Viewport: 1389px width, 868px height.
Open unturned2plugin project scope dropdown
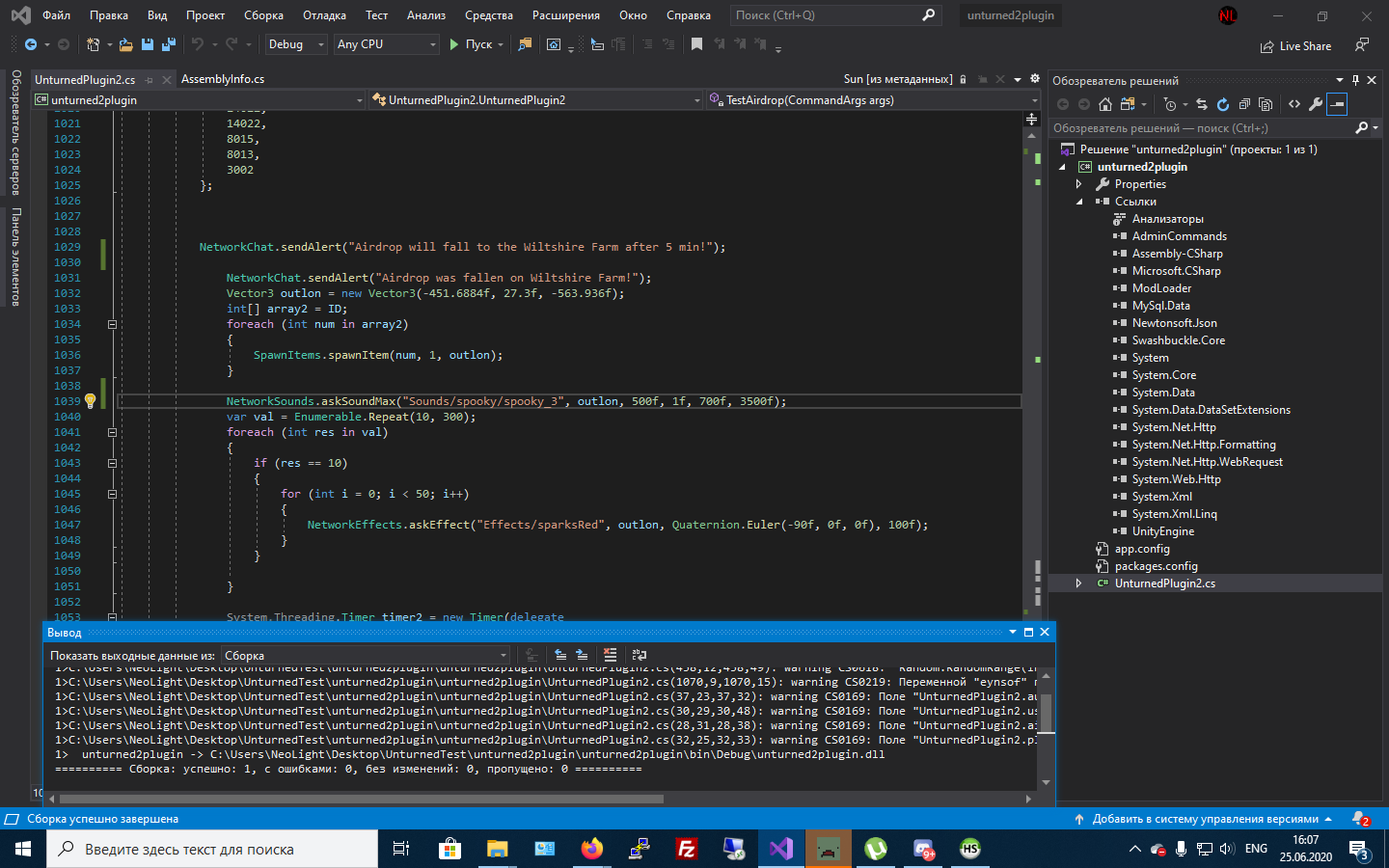click(x=199, y=100)
